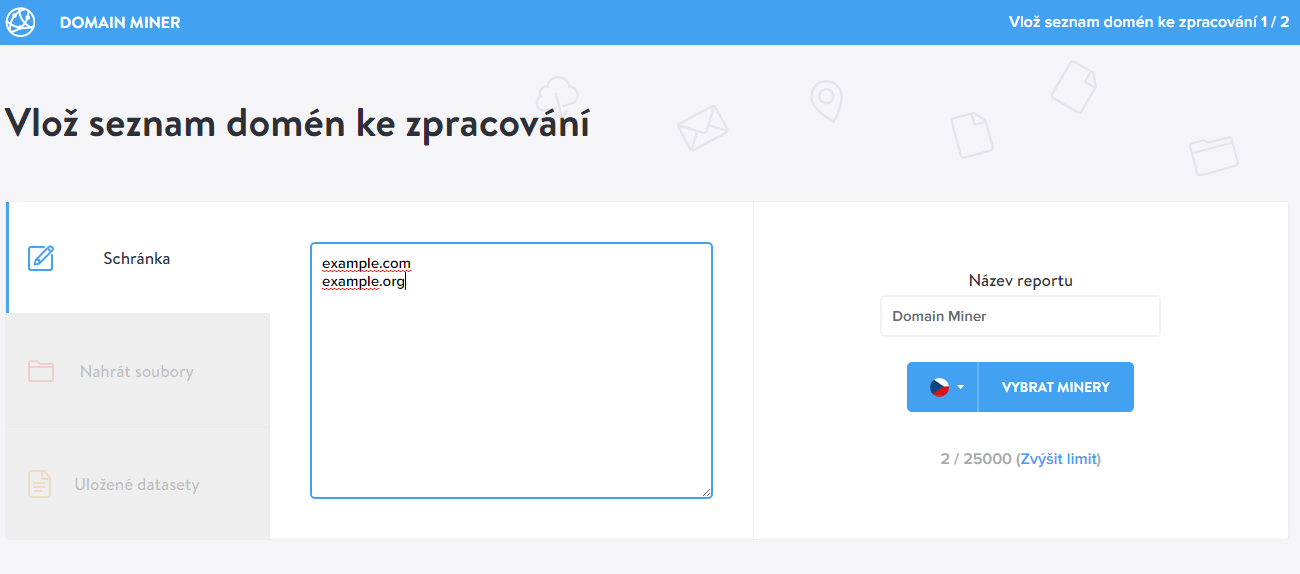The width and height of the screenshot is (1300, 574).
Task: Click the textarea resize handle corner
Action: [x=706, y=491]
